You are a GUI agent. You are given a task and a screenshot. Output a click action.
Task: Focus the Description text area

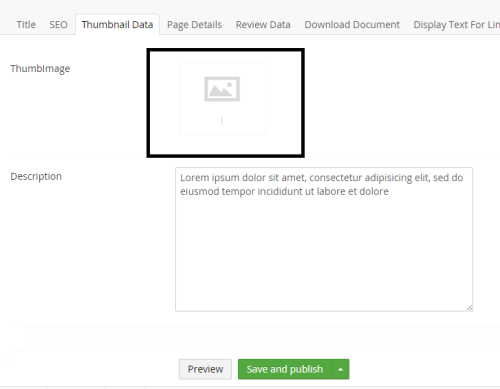(x=324, y=239)
